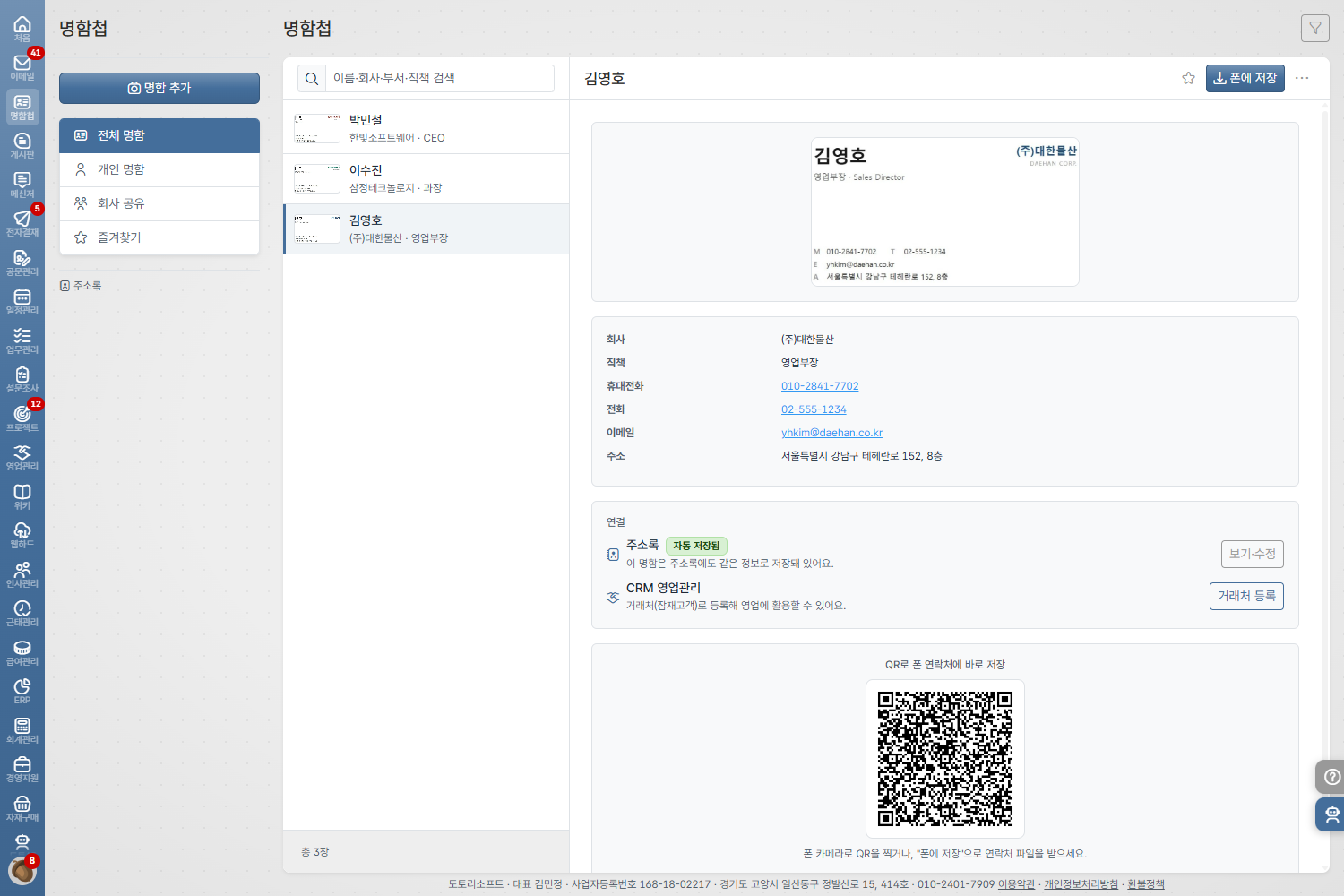The height and width of the screenshot is (896, 1344).
Task: Open 회계관리 calculator icon
Action: 22,730
